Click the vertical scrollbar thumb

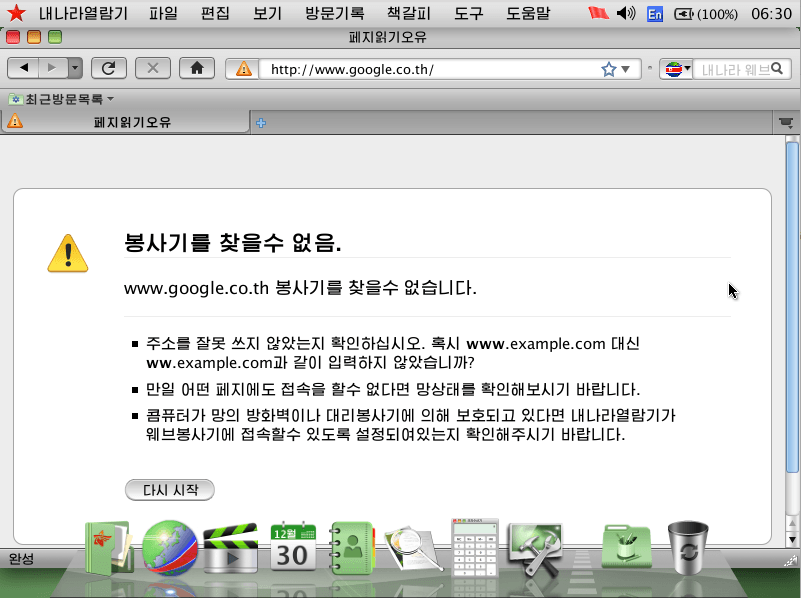(x=792, y=308)
